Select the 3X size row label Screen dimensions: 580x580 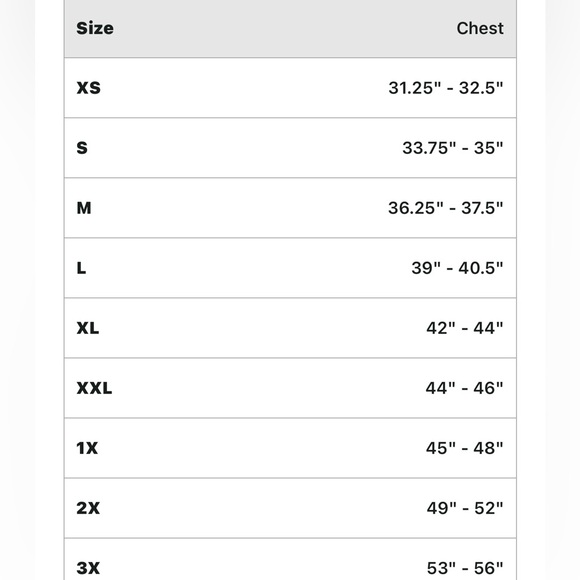pos(88,568)
